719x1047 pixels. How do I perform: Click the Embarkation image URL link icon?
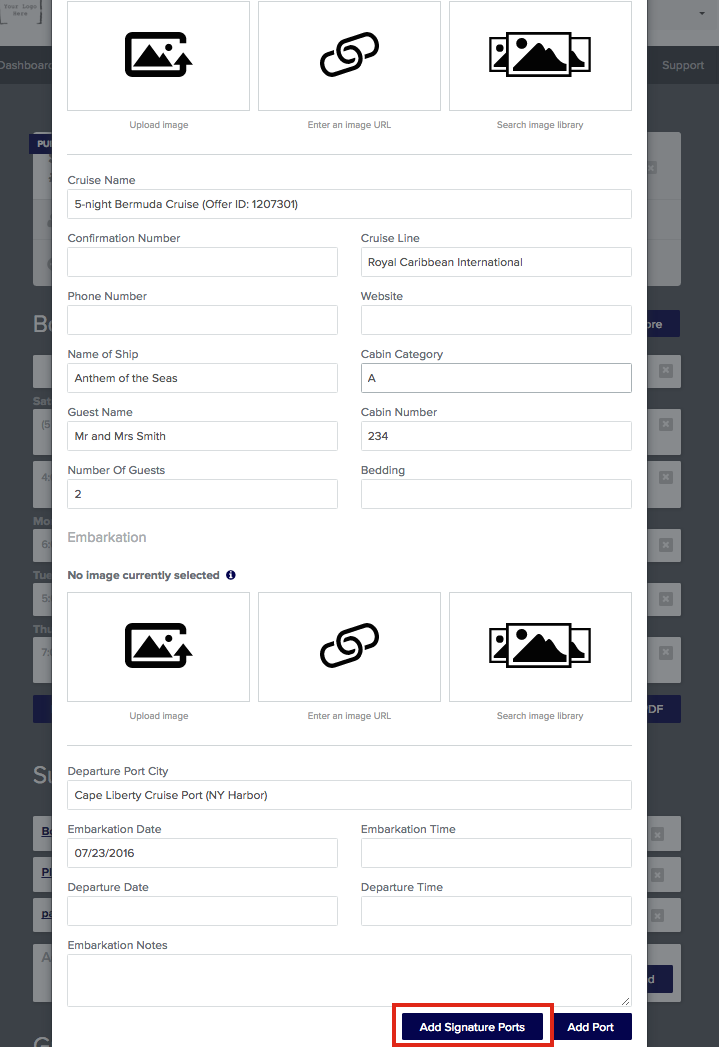pyautogui.click(x=349, y=646)
